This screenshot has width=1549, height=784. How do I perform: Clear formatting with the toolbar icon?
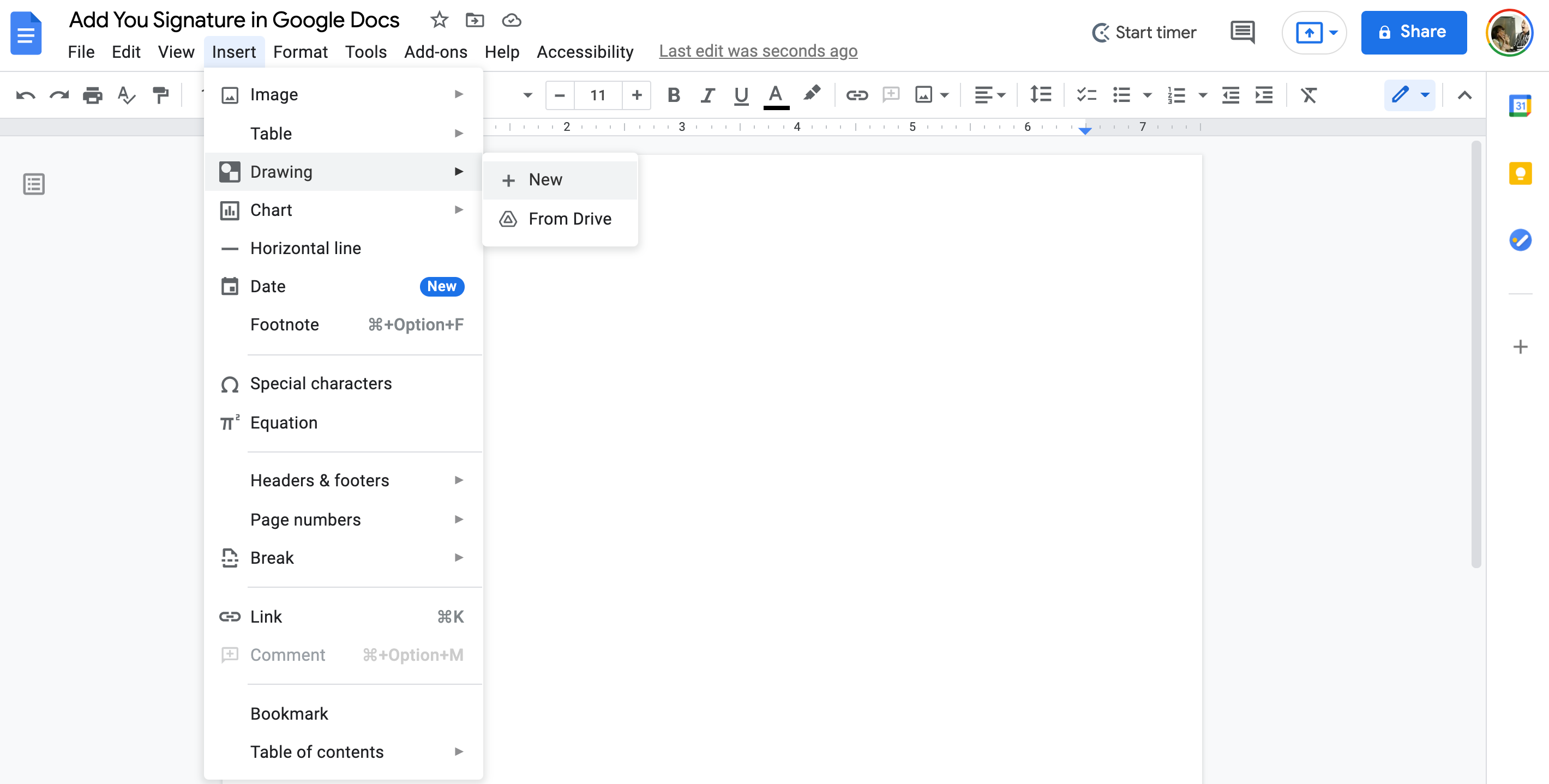[1310, 95]
